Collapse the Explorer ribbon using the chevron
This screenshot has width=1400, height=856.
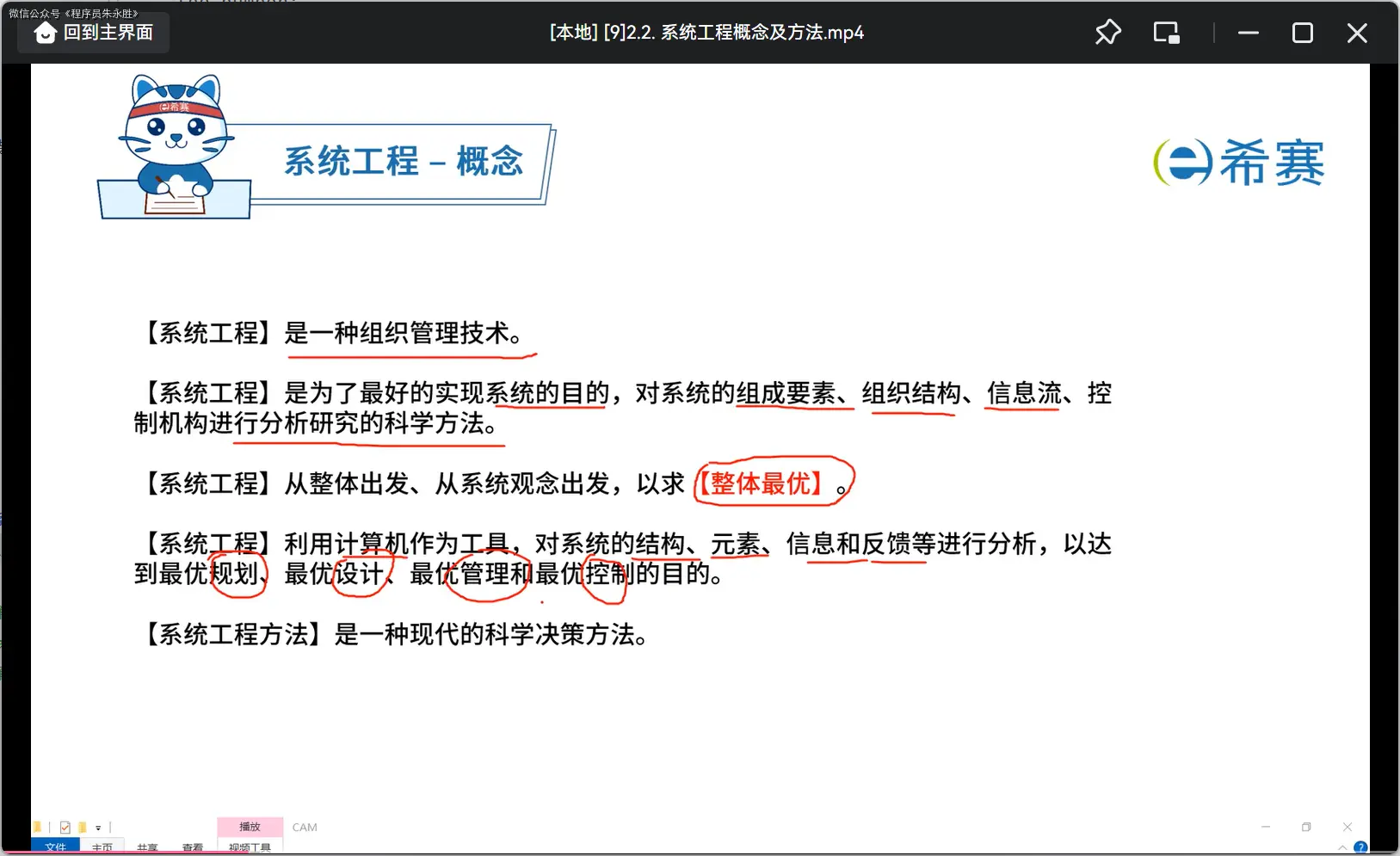pyautogui.click(x=1342, y=848)
